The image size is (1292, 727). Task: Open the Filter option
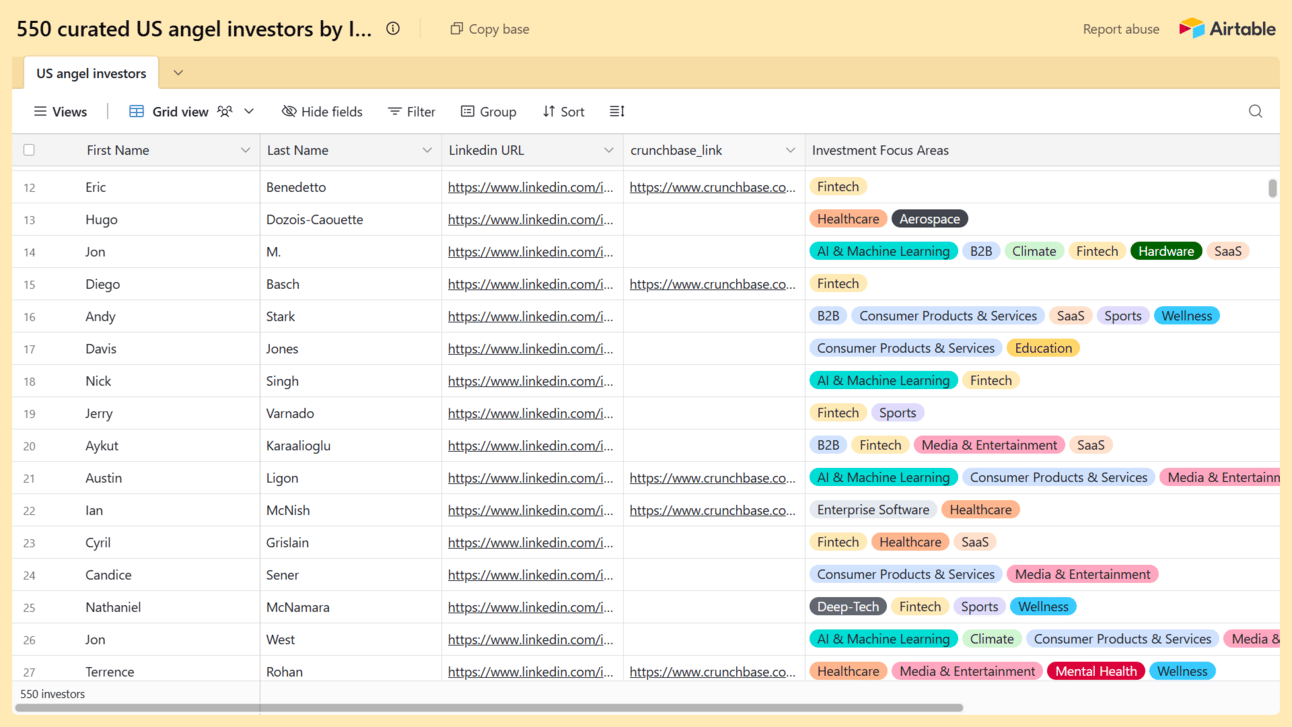[411, 111]
